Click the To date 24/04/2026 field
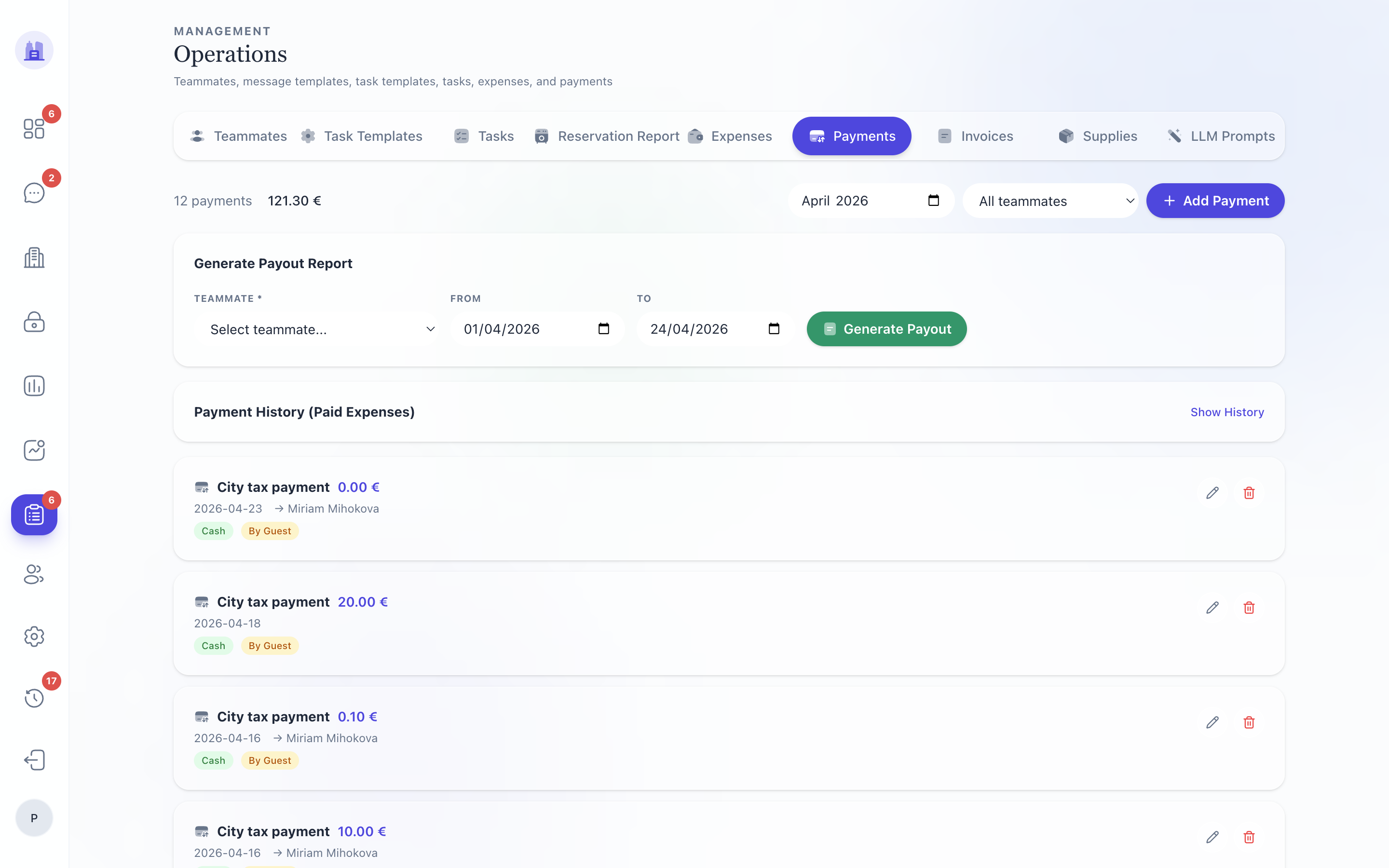1389x868 pixels. [x=715, y=329]
